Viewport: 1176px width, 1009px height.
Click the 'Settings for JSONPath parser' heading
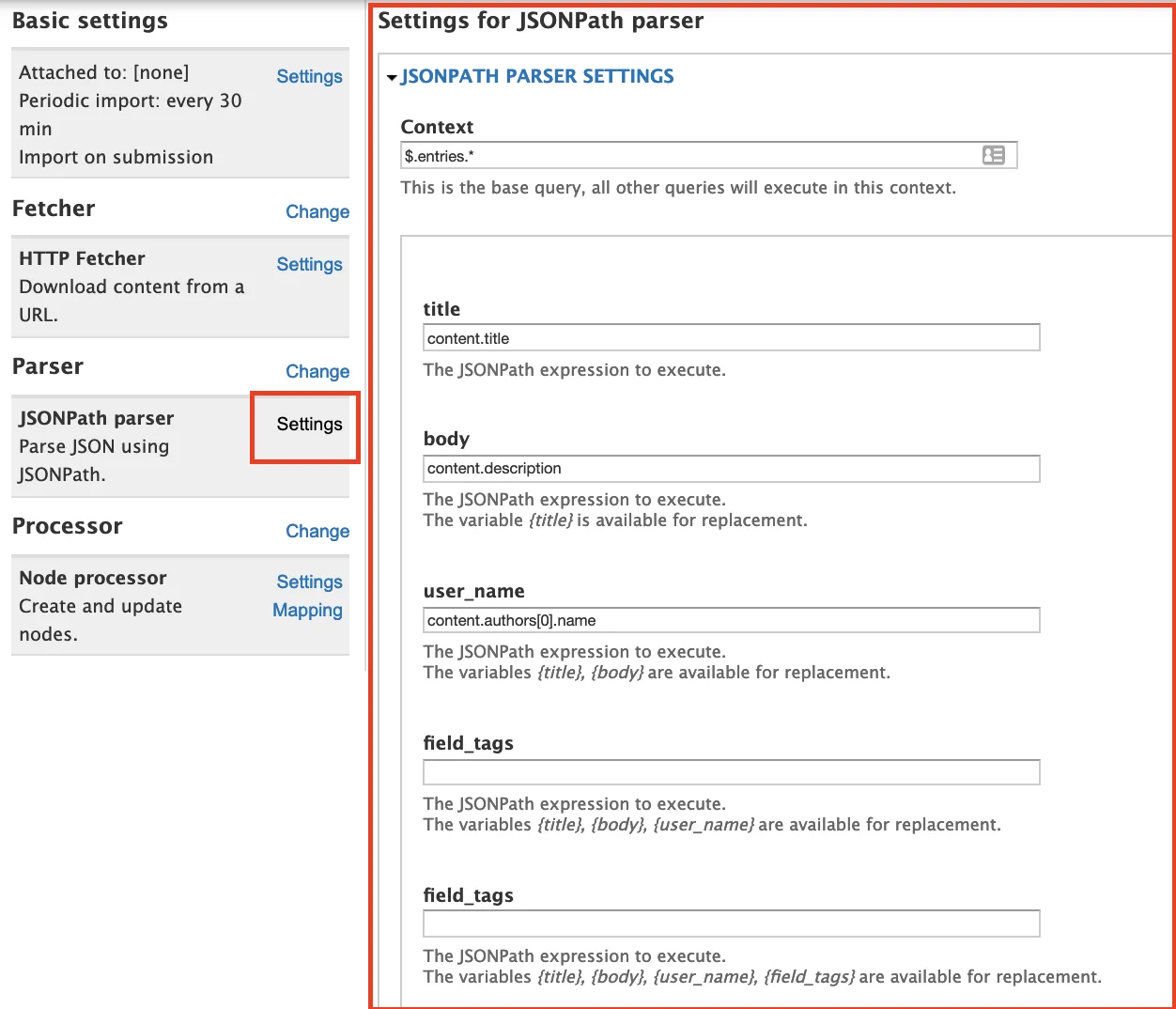click(x=540, y=21)
